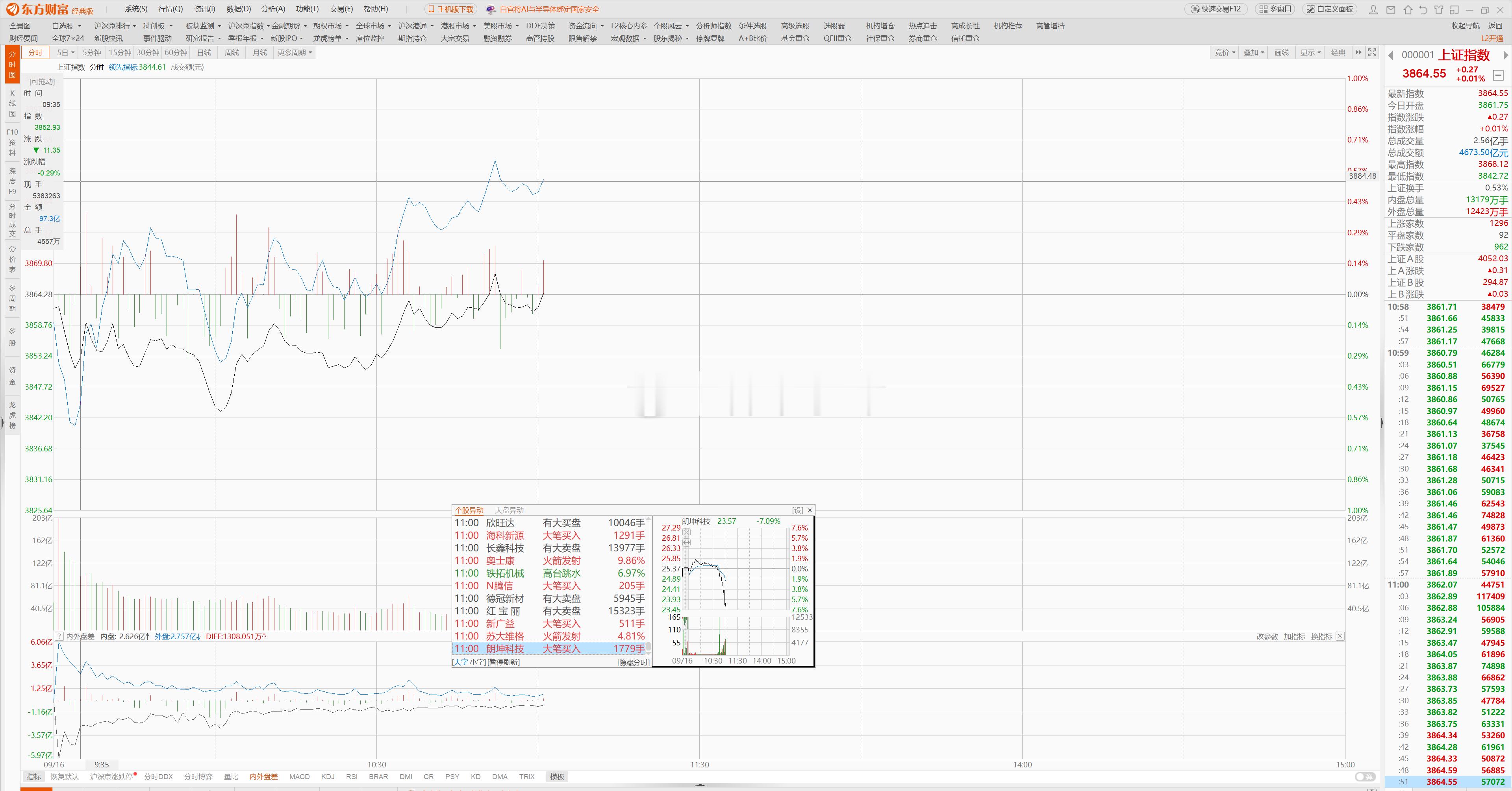Click the 手机版下载 mobile download button
1512x791 pixels.
click(450, 9)
